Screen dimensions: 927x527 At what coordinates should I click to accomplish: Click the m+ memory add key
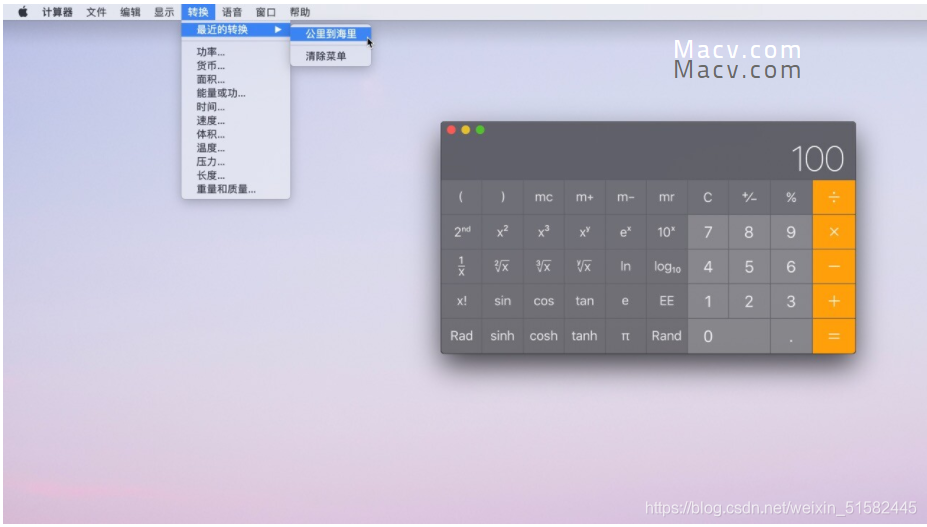pyautogui.click(x=585, y=198)
